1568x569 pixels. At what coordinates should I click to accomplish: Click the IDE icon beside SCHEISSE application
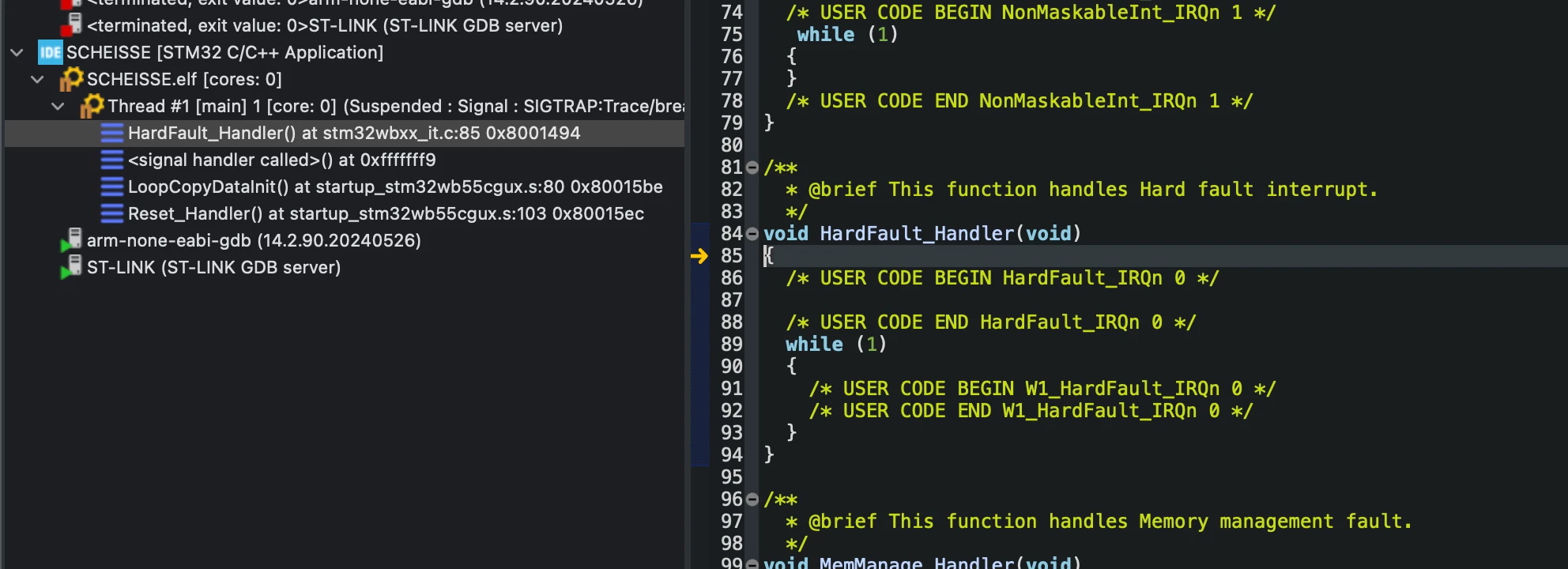pos(51,53)
